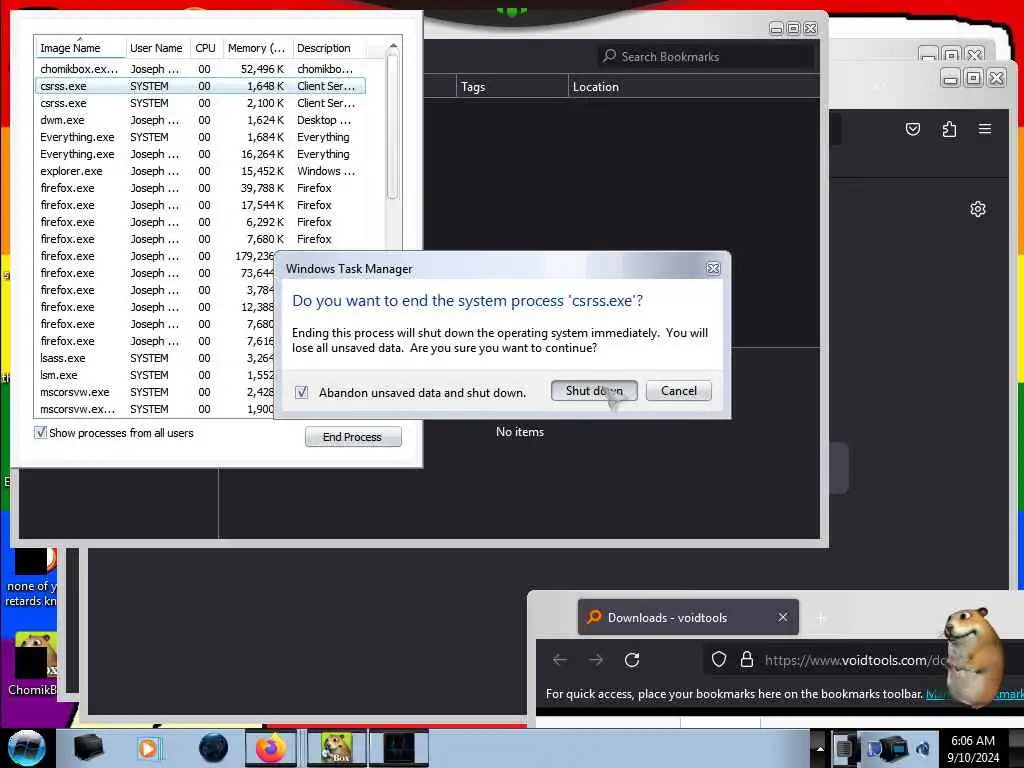Image resolution: width=1024 pixels, height=768 pixels.
Task: Open the Firefox hamburger application menu
Action: click(985, 129)
